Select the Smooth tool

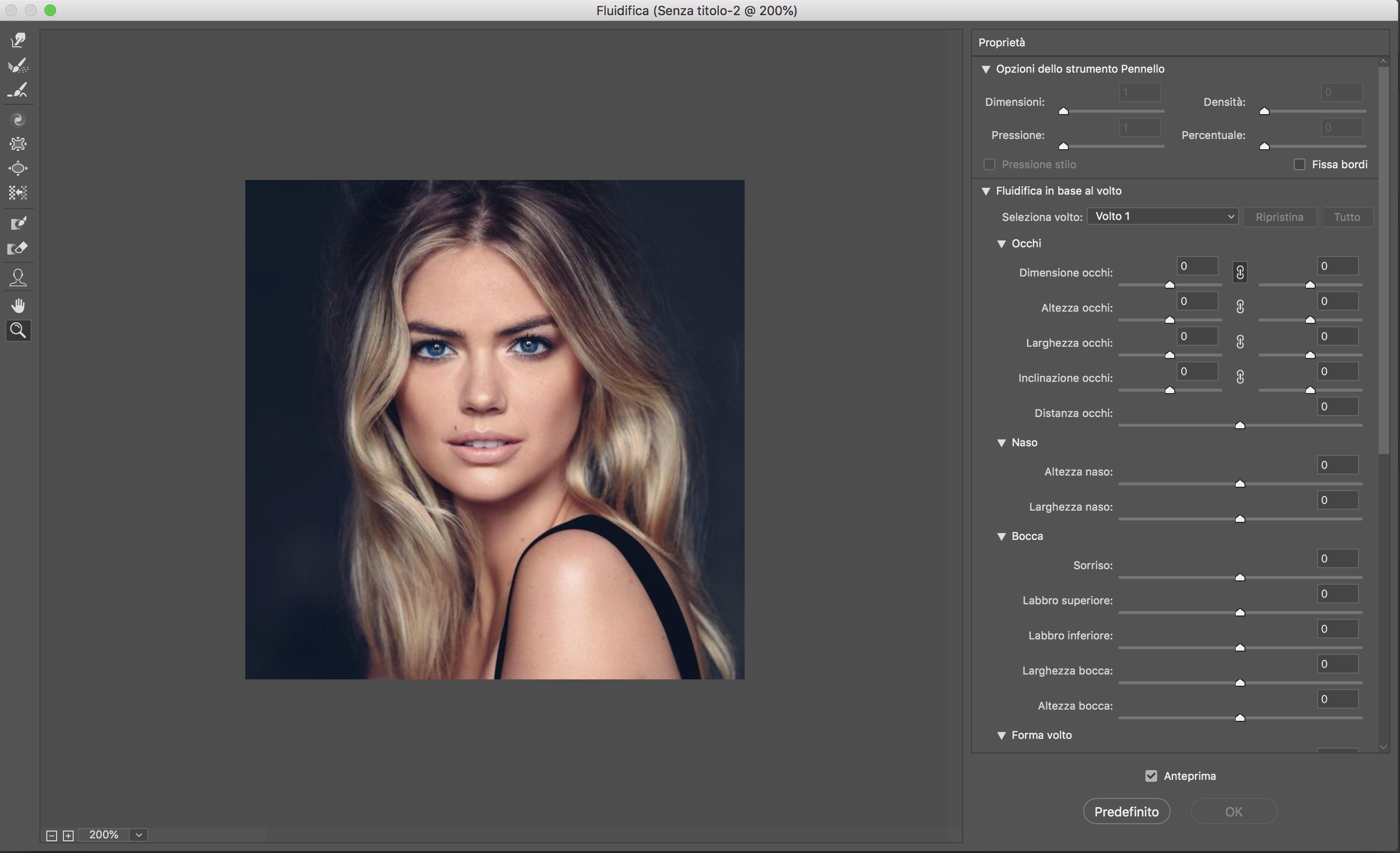tap(18, 90)
